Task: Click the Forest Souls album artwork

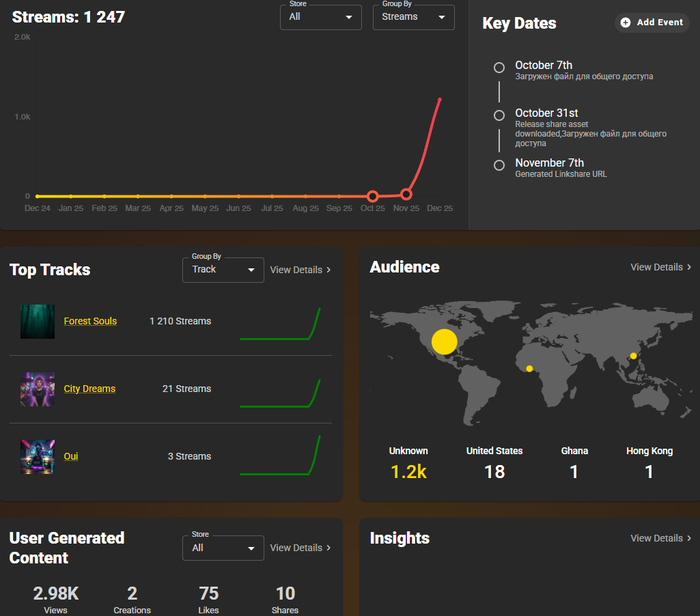Action: pos(38,321)
